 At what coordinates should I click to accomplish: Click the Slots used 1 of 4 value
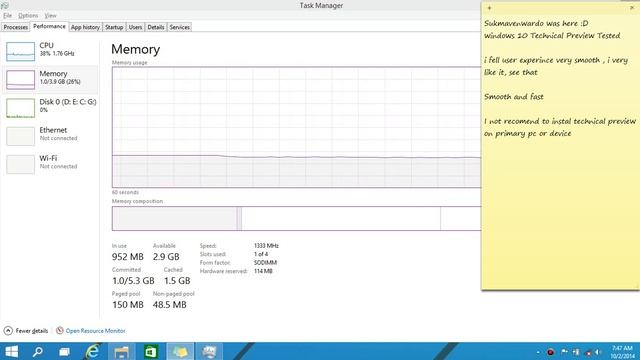click(x=261, y=254)
